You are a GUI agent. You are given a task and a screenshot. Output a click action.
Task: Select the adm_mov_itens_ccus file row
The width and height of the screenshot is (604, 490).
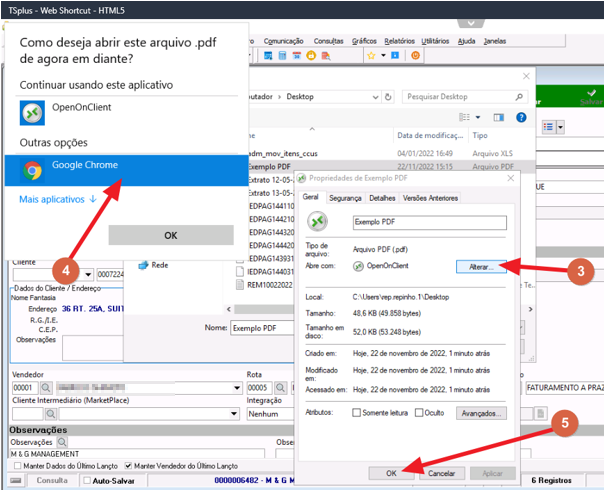(391, 153)
